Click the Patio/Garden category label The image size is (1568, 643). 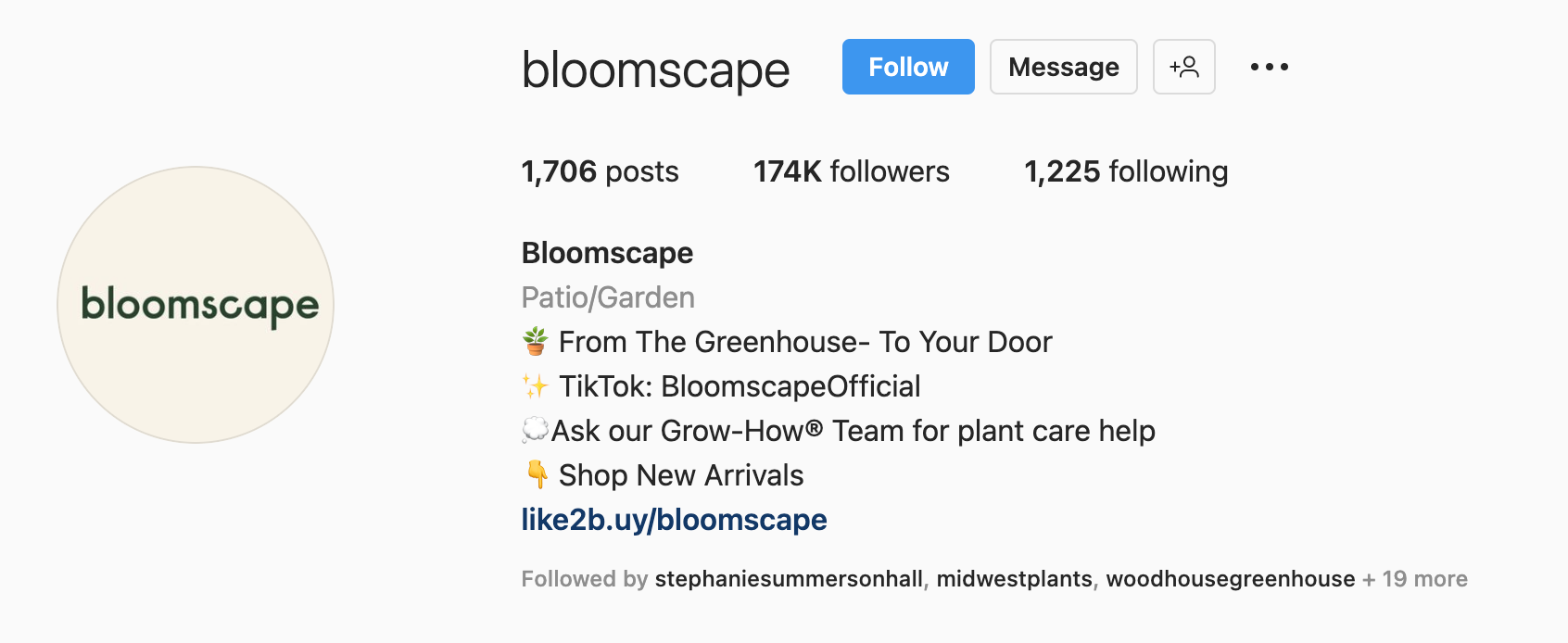click(608, 297)
